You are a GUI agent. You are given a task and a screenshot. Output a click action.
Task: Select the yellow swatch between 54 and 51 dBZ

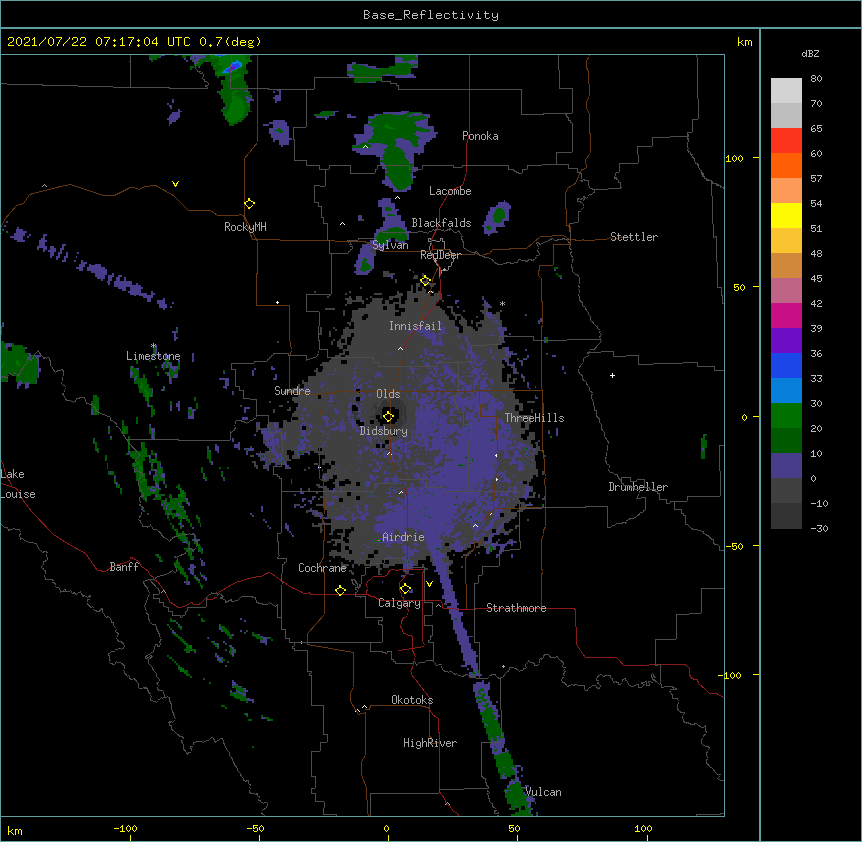[x=786, y=215]
